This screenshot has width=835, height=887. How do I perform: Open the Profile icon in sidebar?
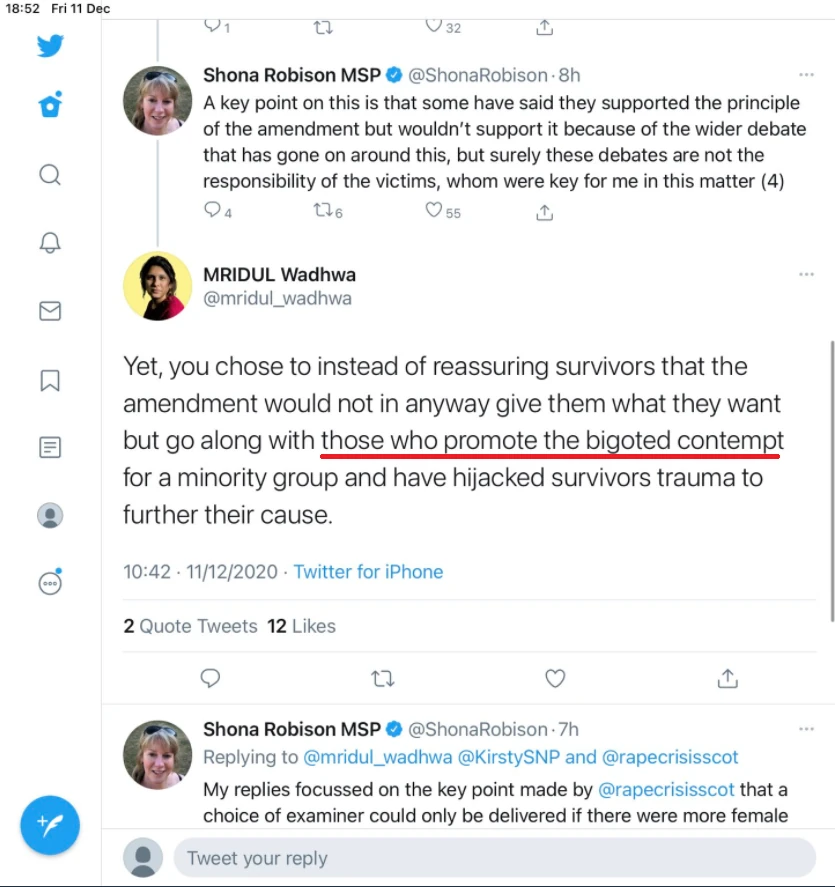pos(50,515)
